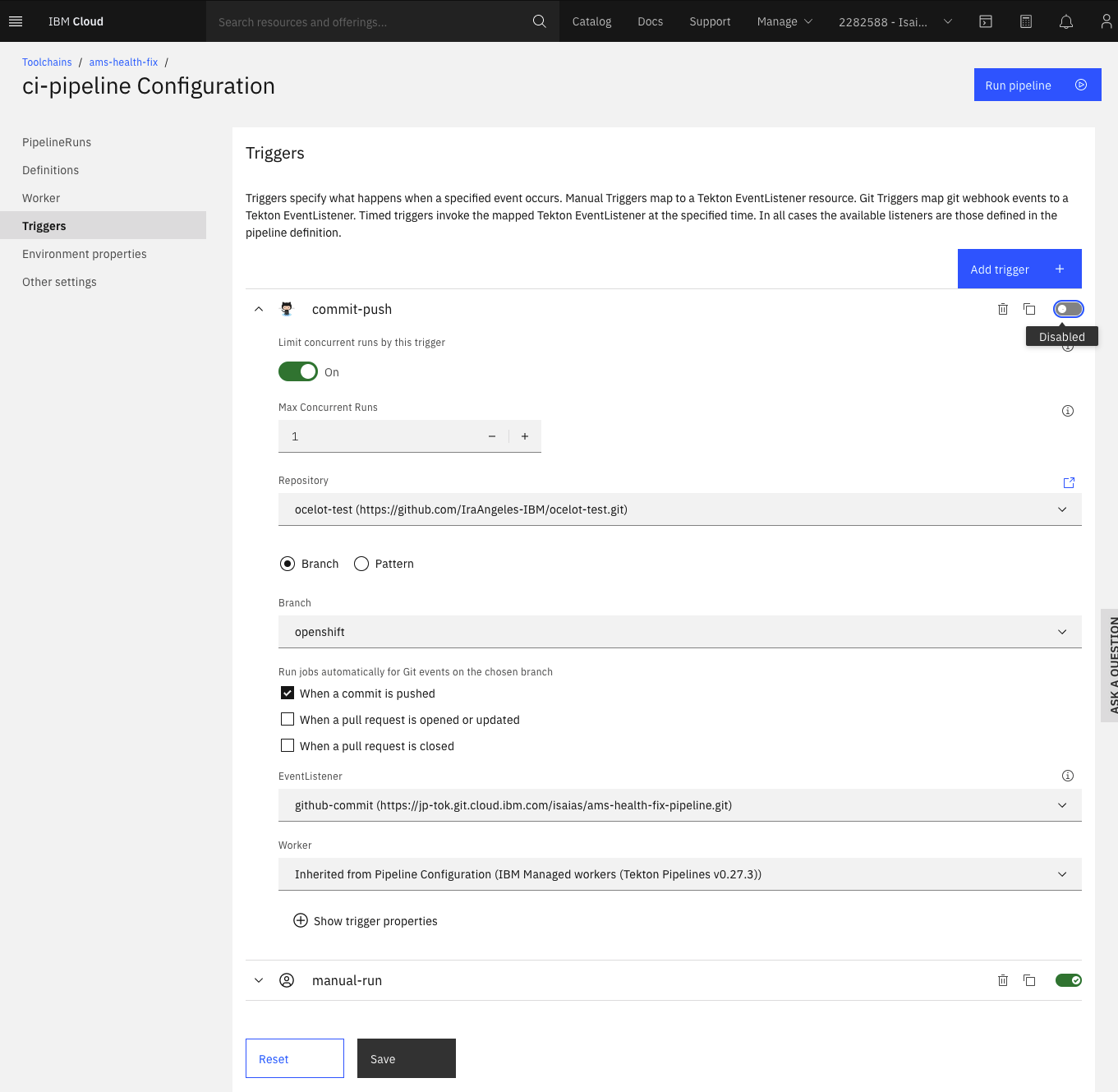Select the Branch radio option

288,564
